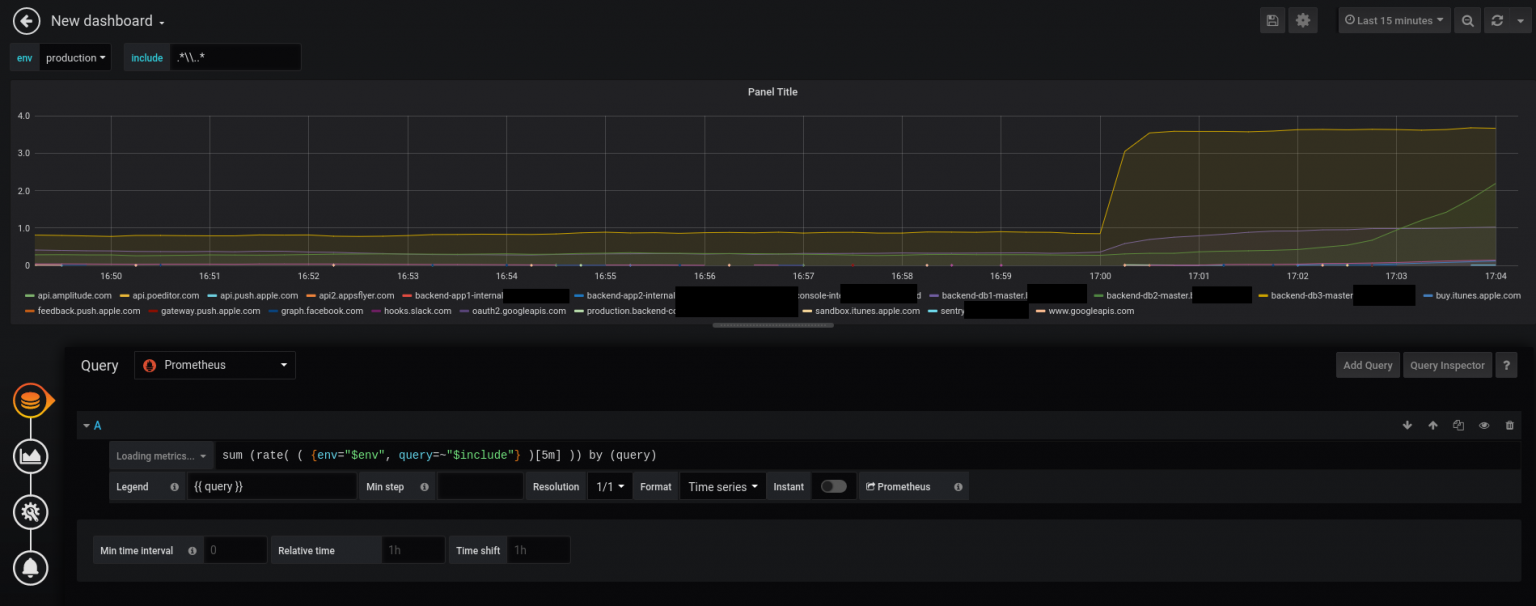
Task: Enable the Instant query toggle
Action: tap(834, 486)
